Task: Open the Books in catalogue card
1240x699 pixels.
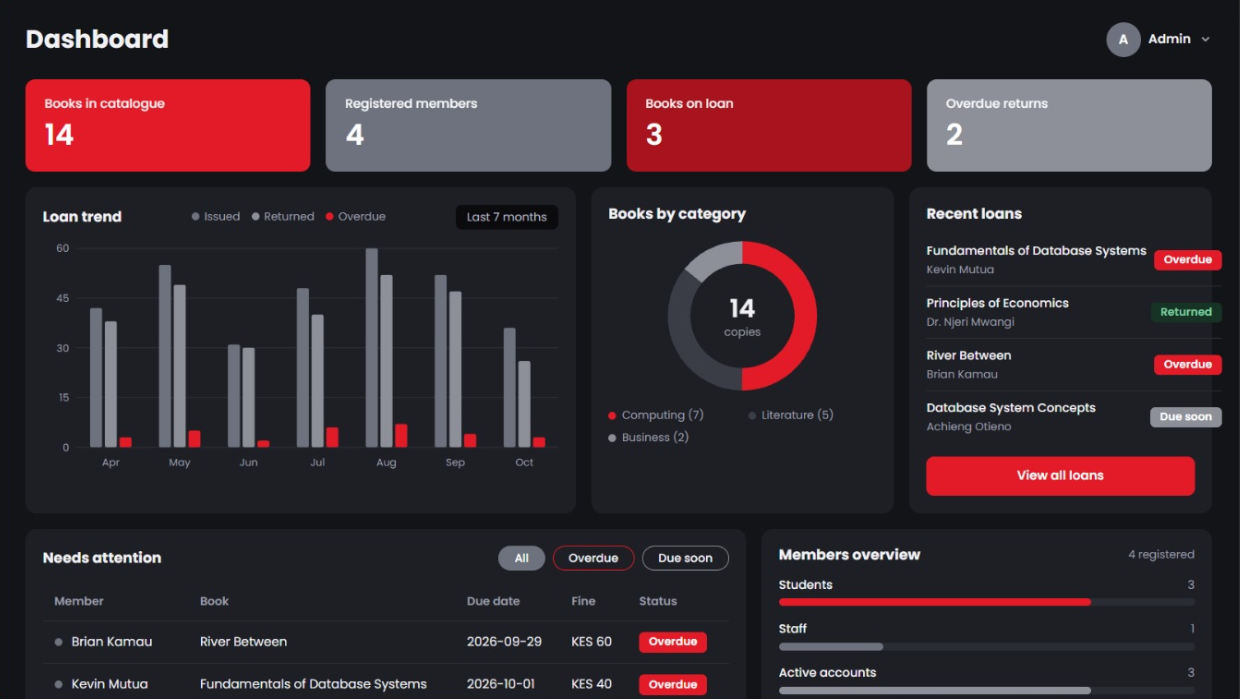Action: tap(168, 125)
